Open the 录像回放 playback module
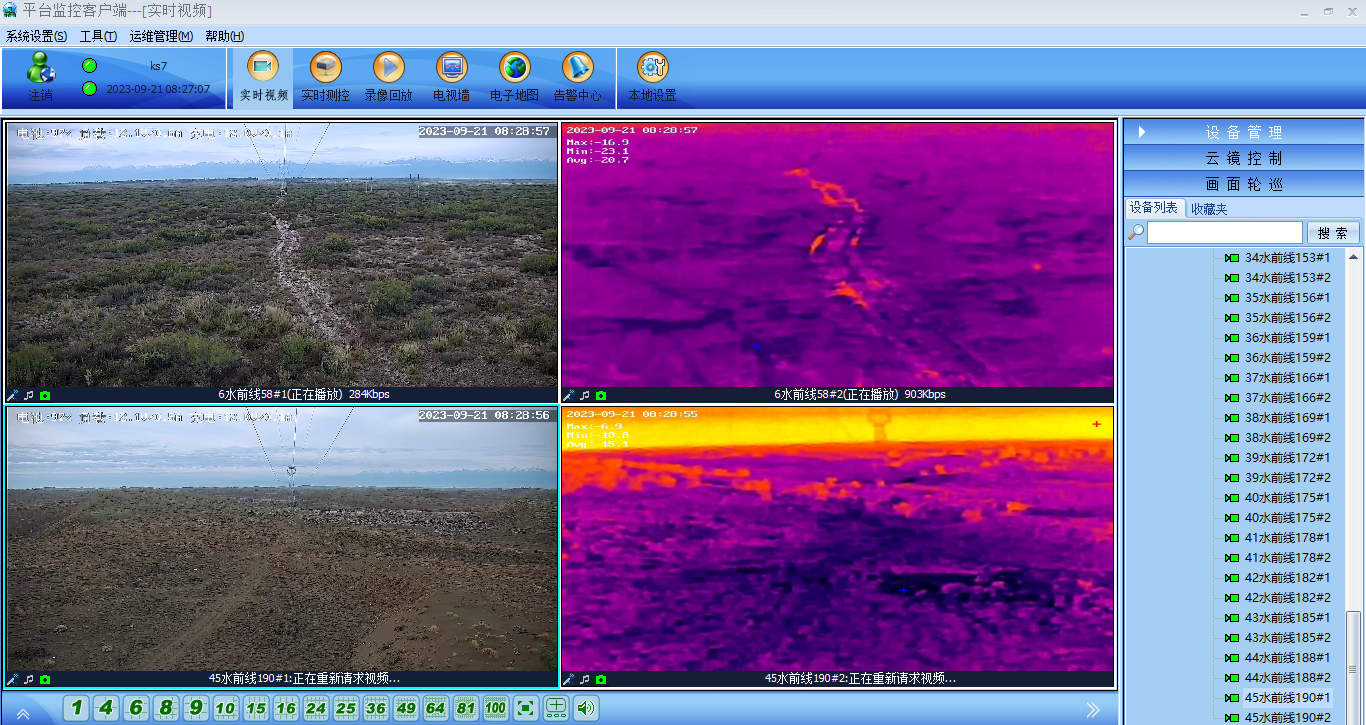 (x=388, y=77)
